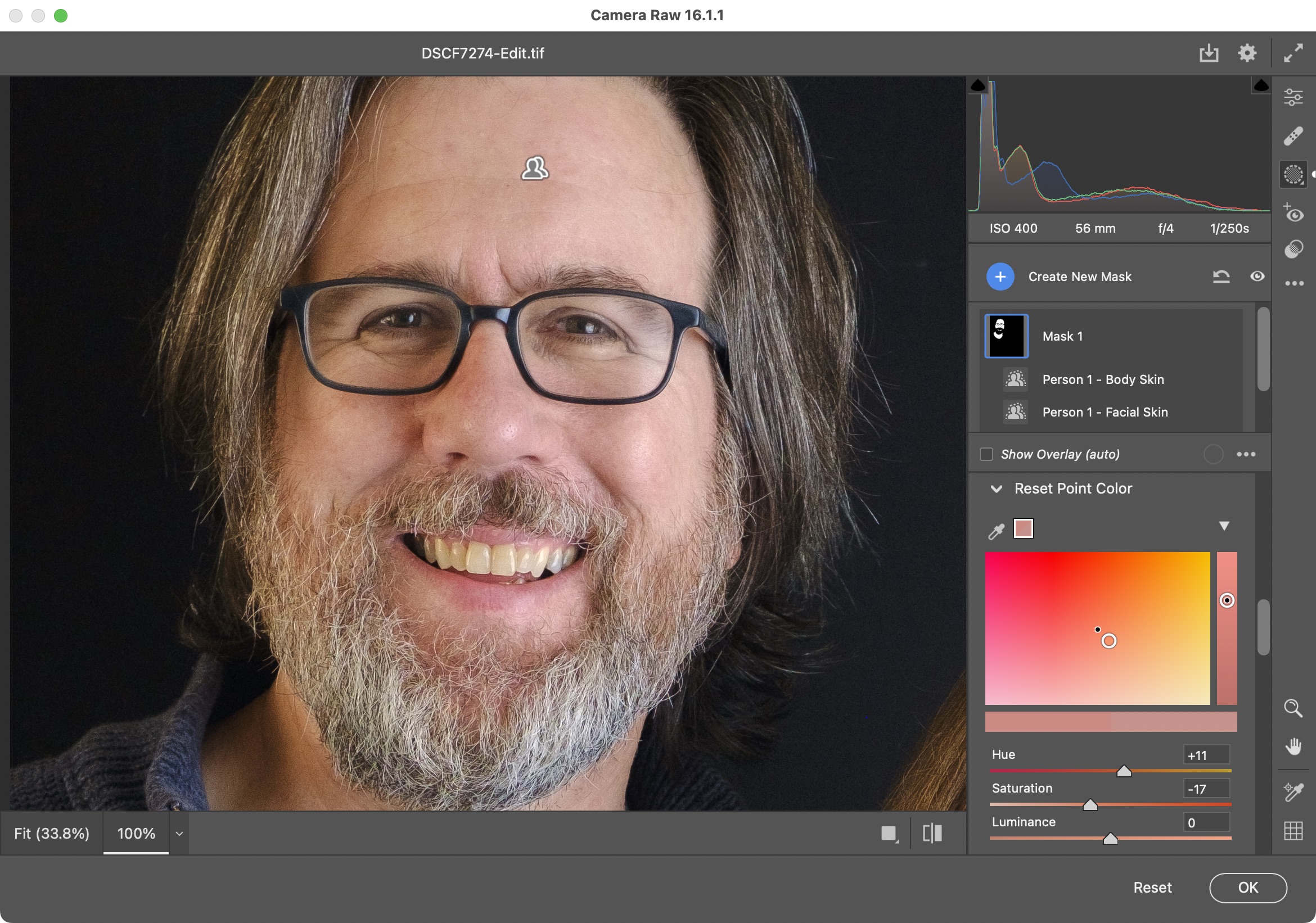Click the Person 1 - Facial Skin person icon
1316x923 pixels.
click(1015, 412)
